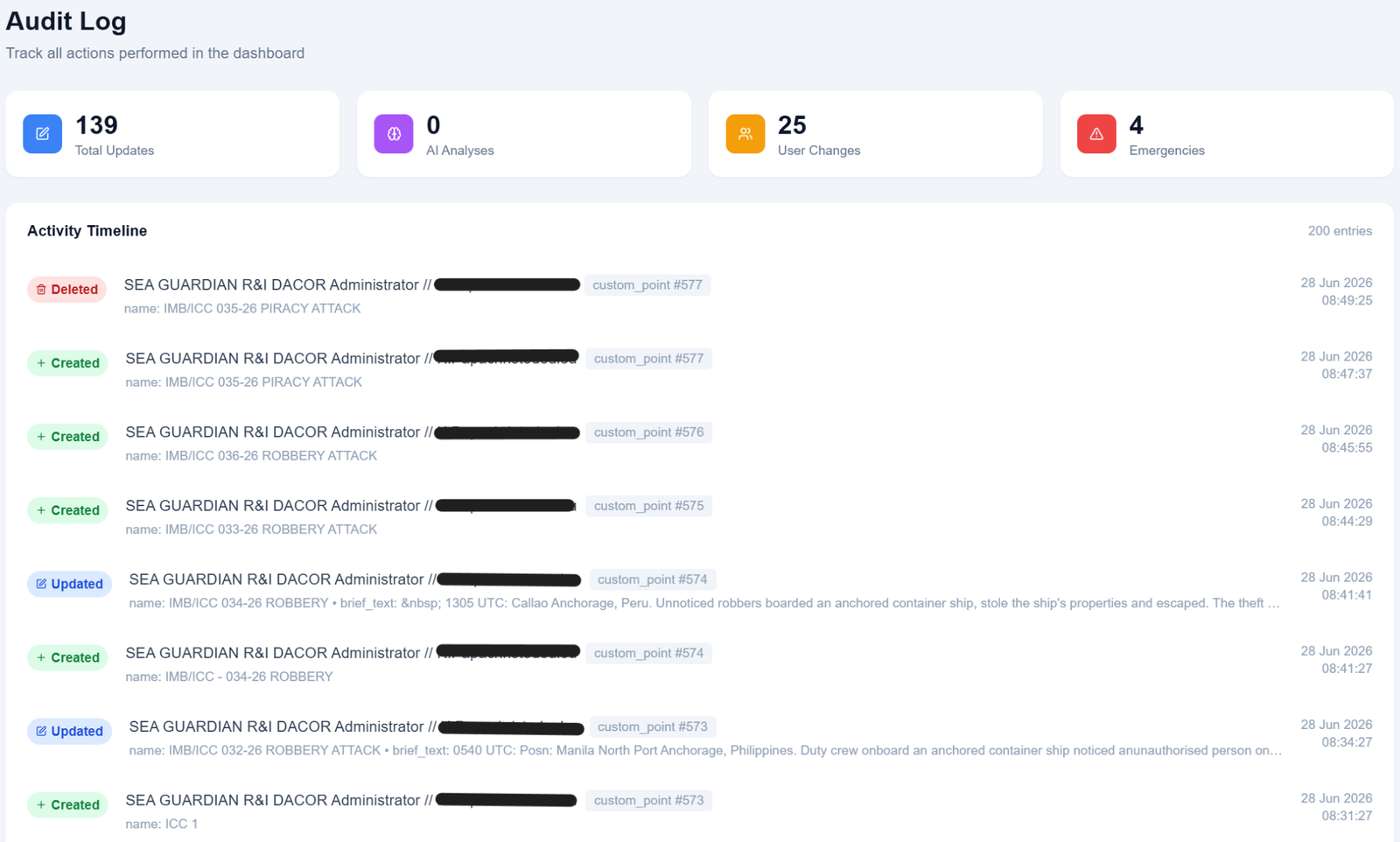Click the red Emergencies warning icon
Viewport: 1400px width, 842px height.
1096,134
